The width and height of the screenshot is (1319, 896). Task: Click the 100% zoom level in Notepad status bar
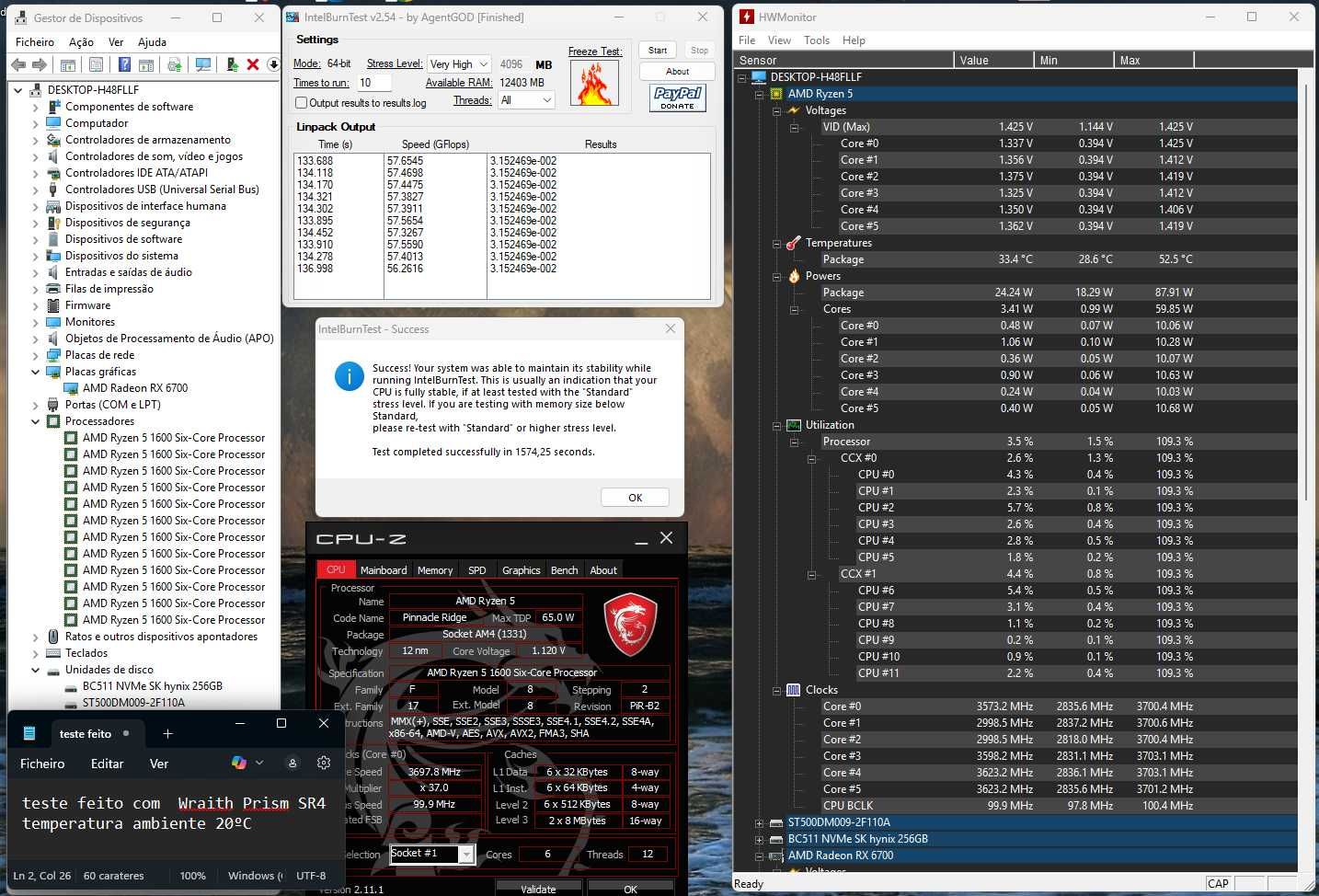click(x=193, y=876)
